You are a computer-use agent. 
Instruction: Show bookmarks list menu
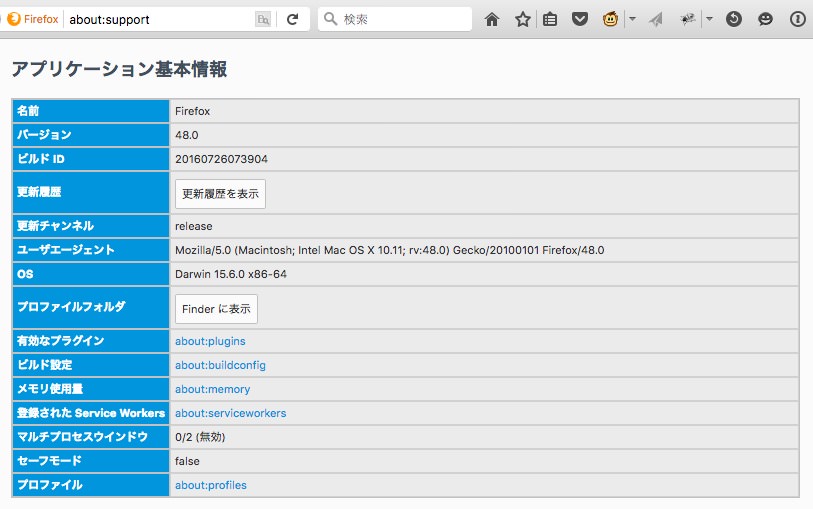[x=550, y=20]
